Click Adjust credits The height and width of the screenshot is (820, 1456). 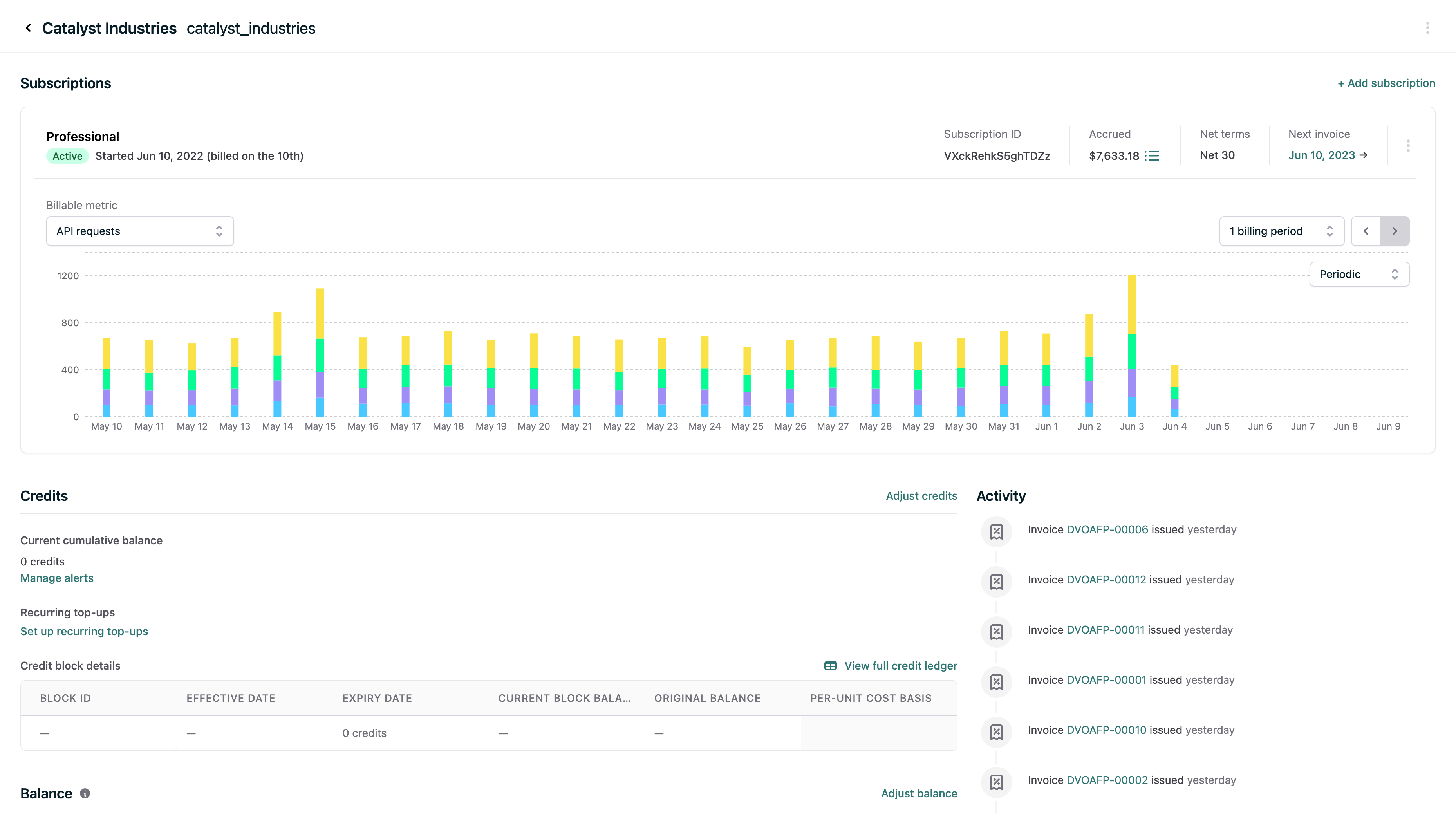[921, 496]
